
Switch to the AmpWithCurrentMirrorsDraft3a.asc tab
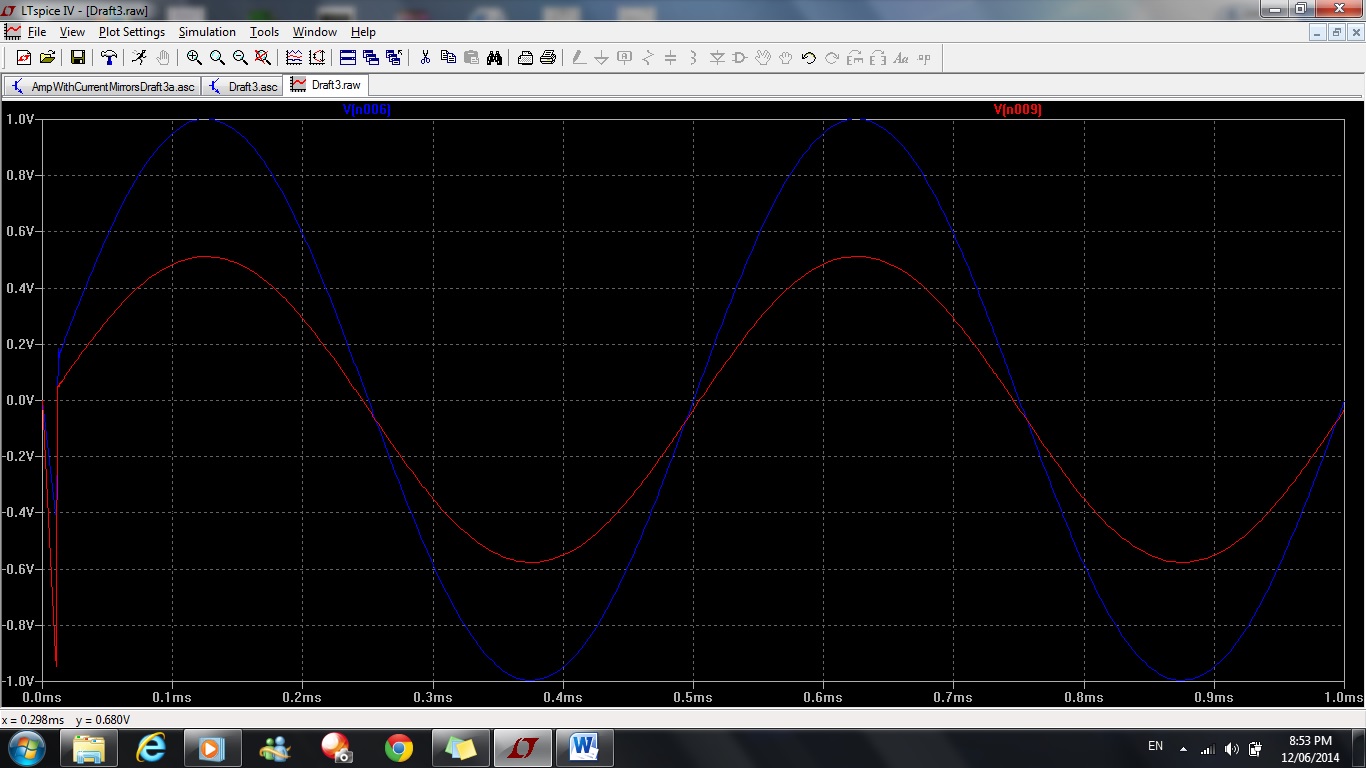point(103,86)
